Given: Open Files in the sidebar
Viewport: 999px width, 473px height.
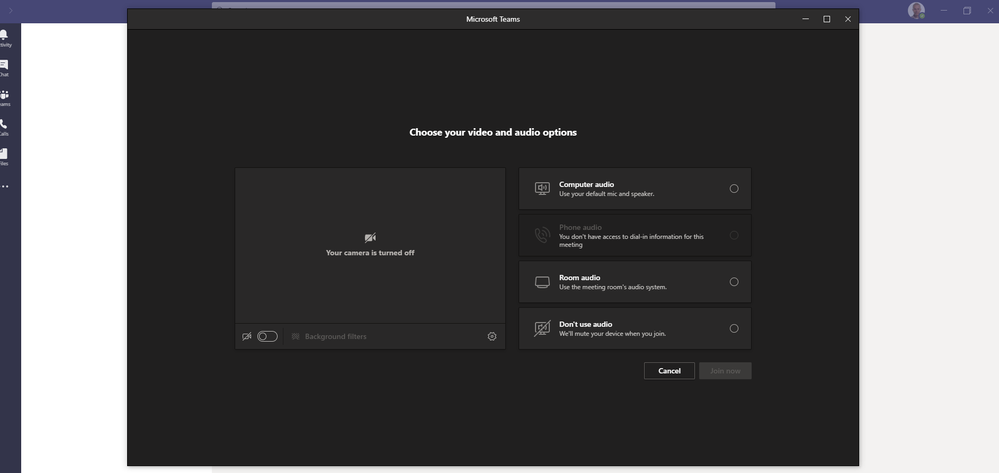Looking at the screenshot, I should (5, 157).
